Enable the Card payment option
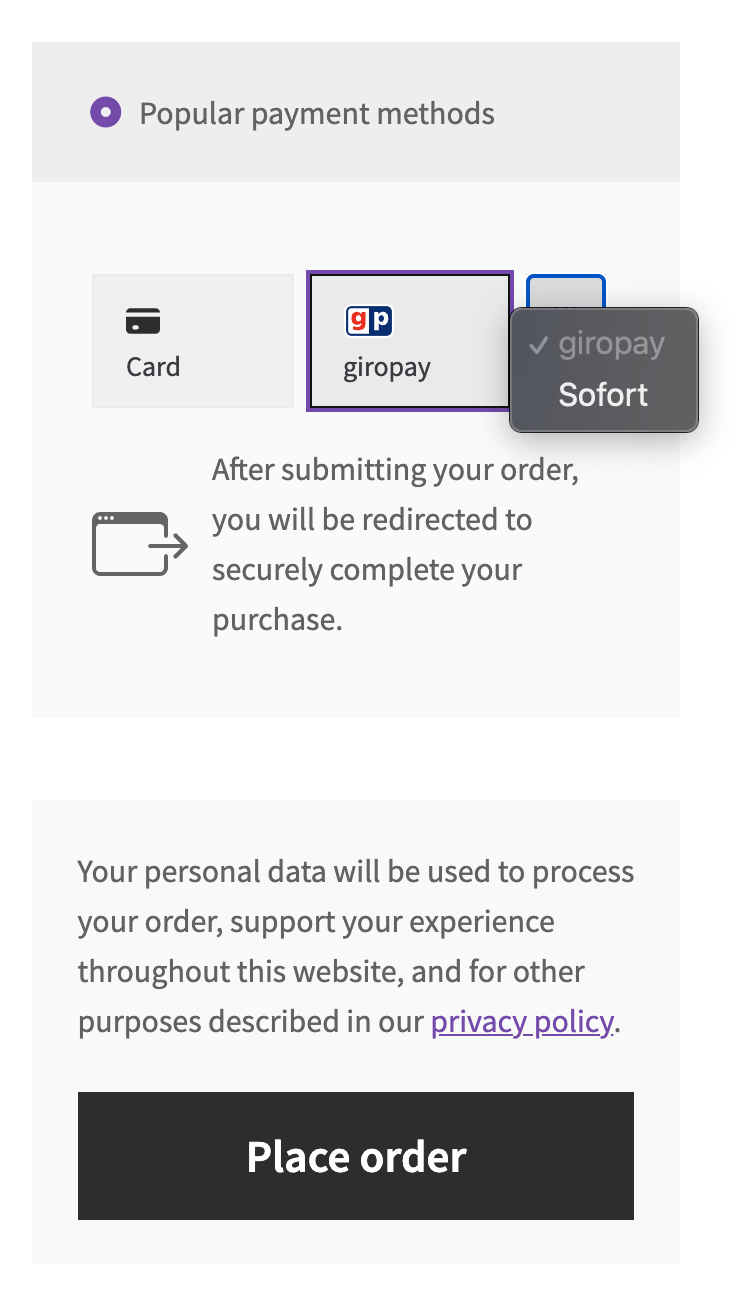The height and width of the screenshot is (1304, 742). point(192,340)
